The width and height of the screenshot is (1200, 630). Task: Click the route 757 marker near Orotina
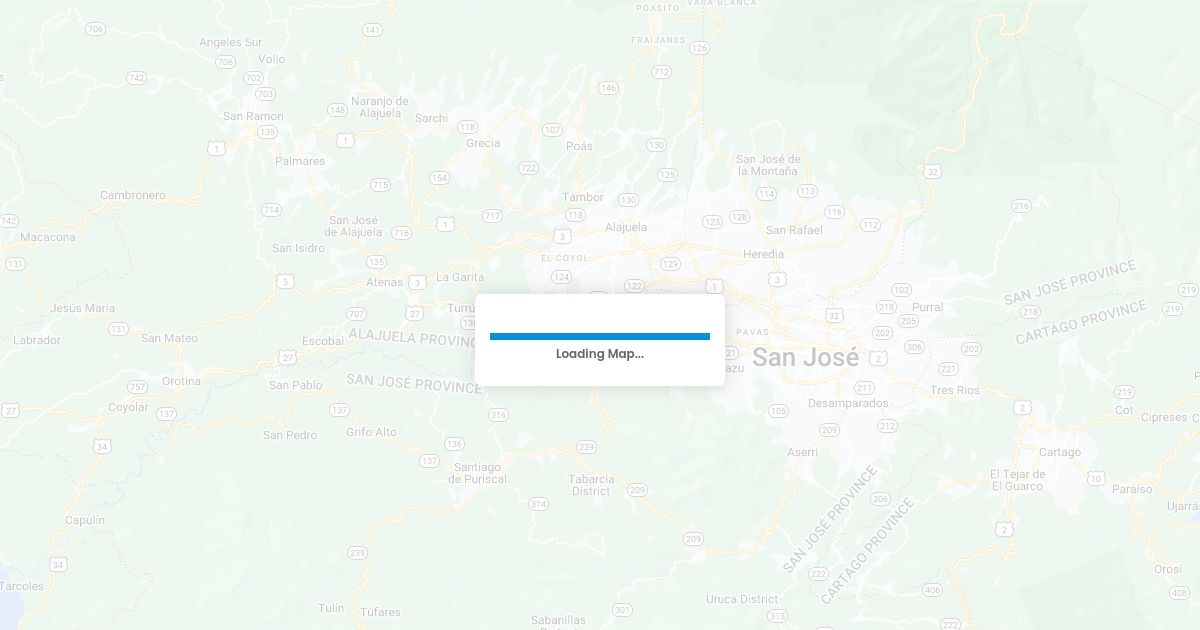pos(138,387)
